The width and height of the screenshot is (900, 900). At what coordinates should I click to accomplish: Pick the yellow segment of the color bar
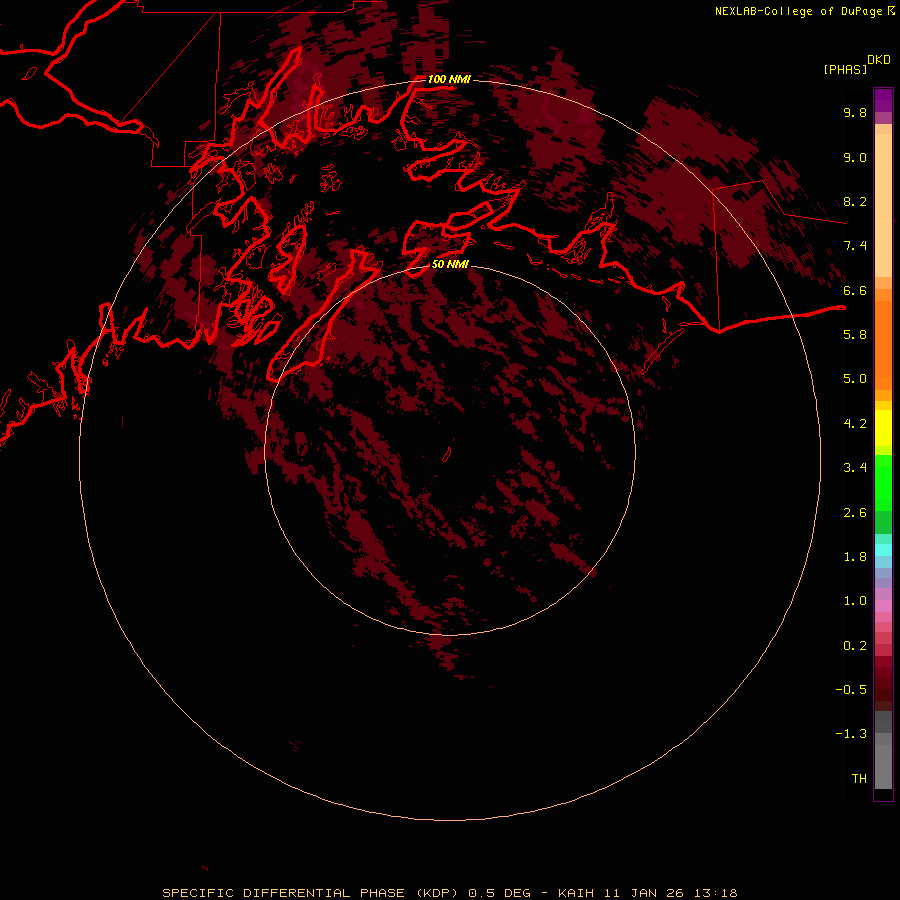pyautogui.click(x=883, y=428)
